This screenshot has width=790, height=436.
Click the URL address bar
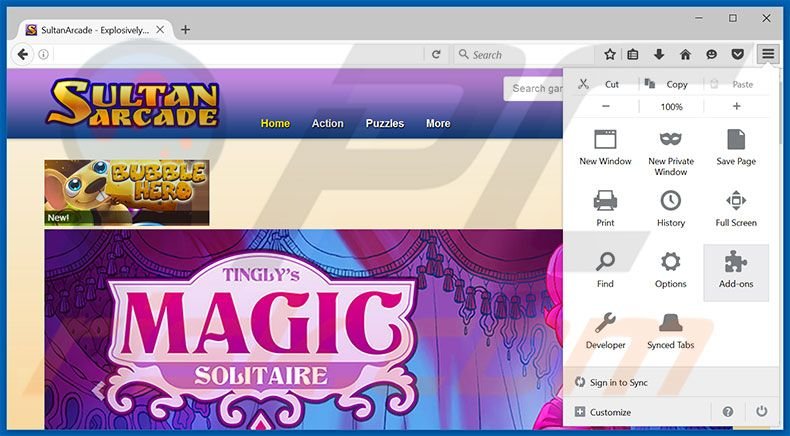click(x=237, y=54)
